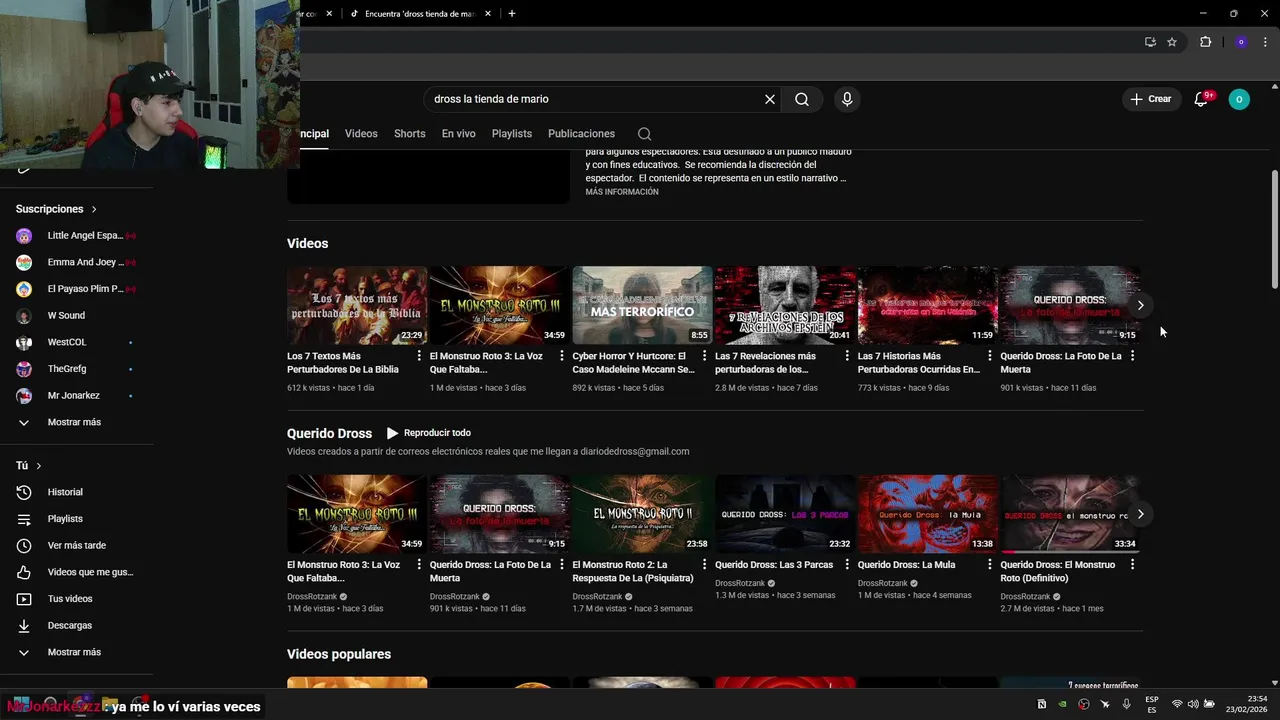Screen dimensions: 1280x720
Task: Open Archivos Epstein video thumbnail
Action: (x=785, y=305)
